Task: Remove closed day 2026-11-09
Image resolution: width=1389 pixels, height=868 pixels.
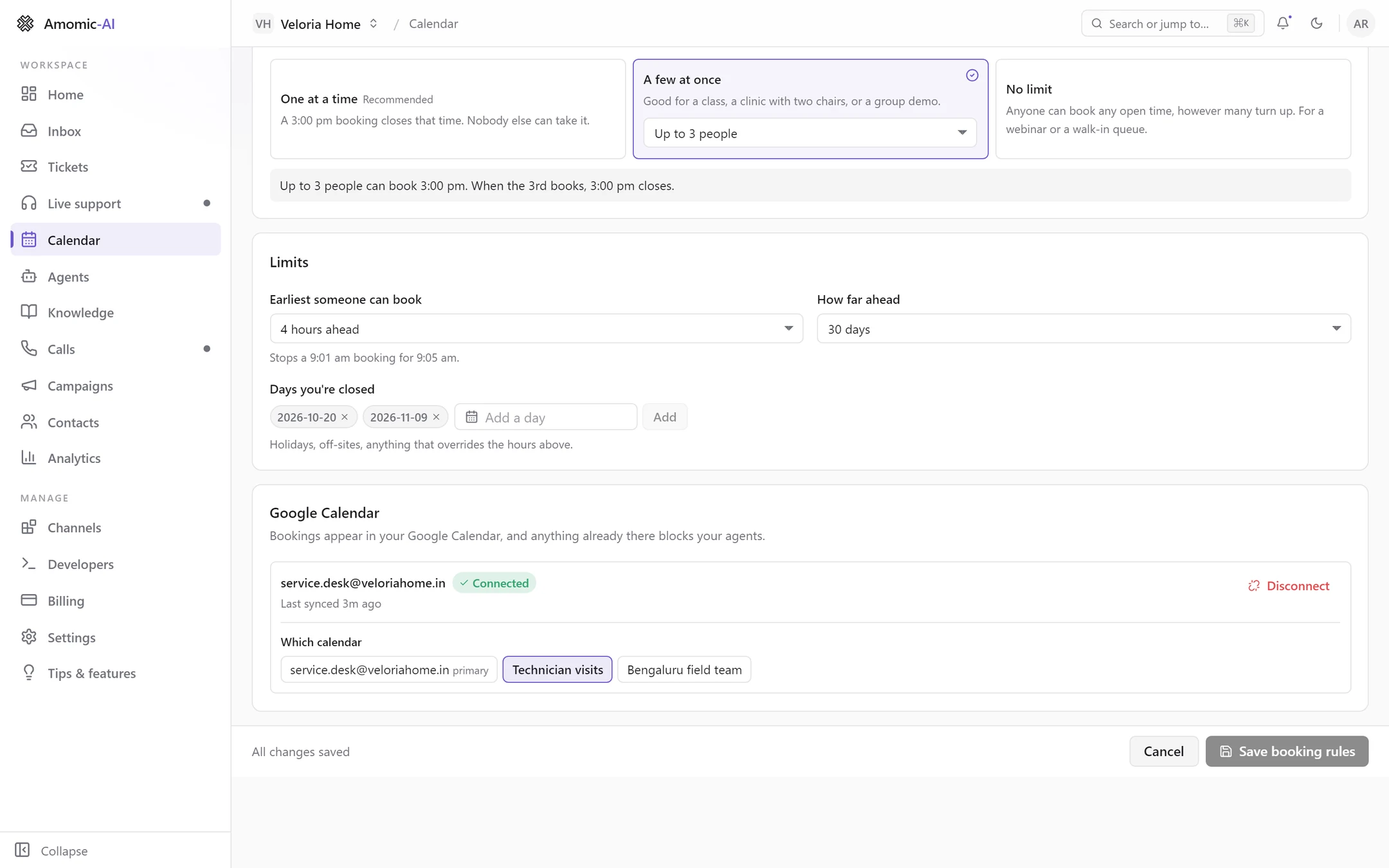Action: [x=436, y=417]
